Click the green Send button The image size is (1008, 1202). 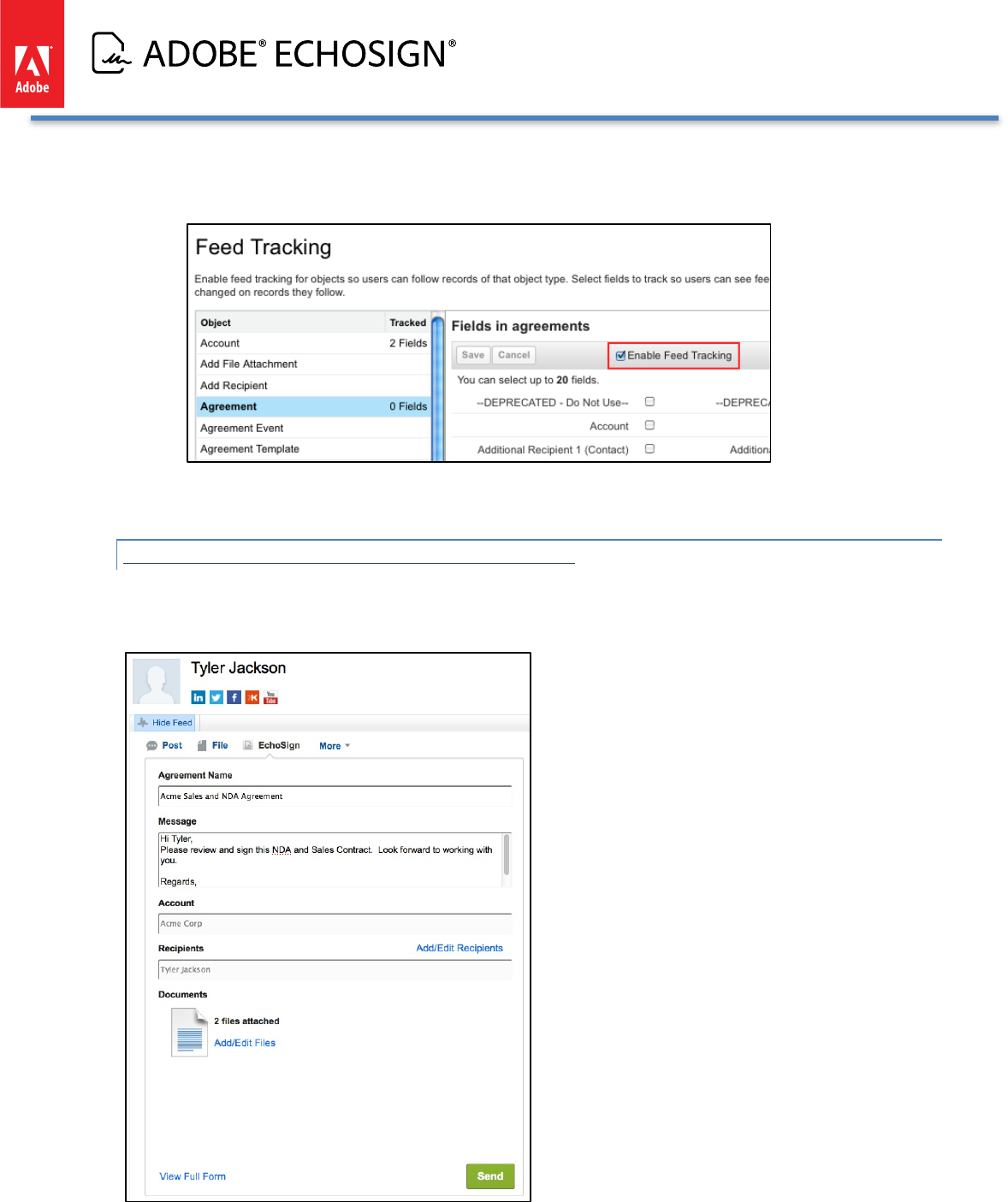click(490, 1176)
